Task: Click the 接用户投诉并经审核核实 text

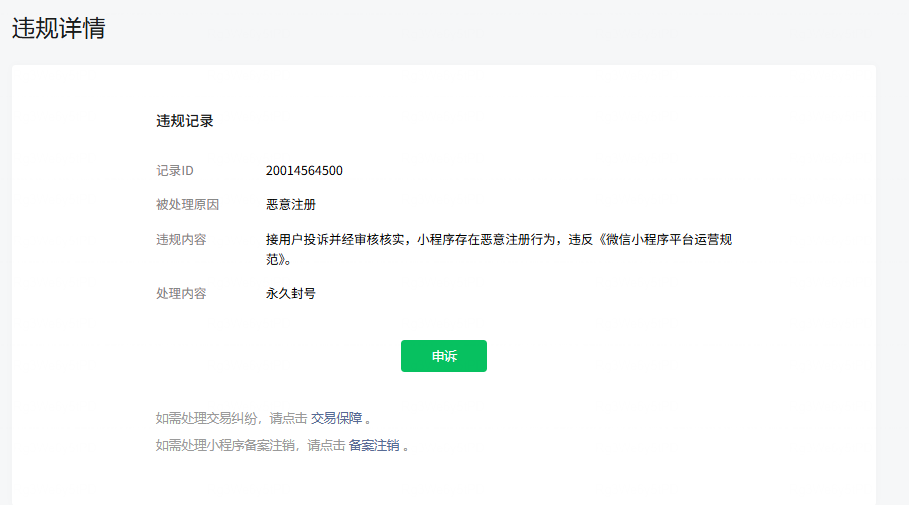Action: (x=335, y=239)
